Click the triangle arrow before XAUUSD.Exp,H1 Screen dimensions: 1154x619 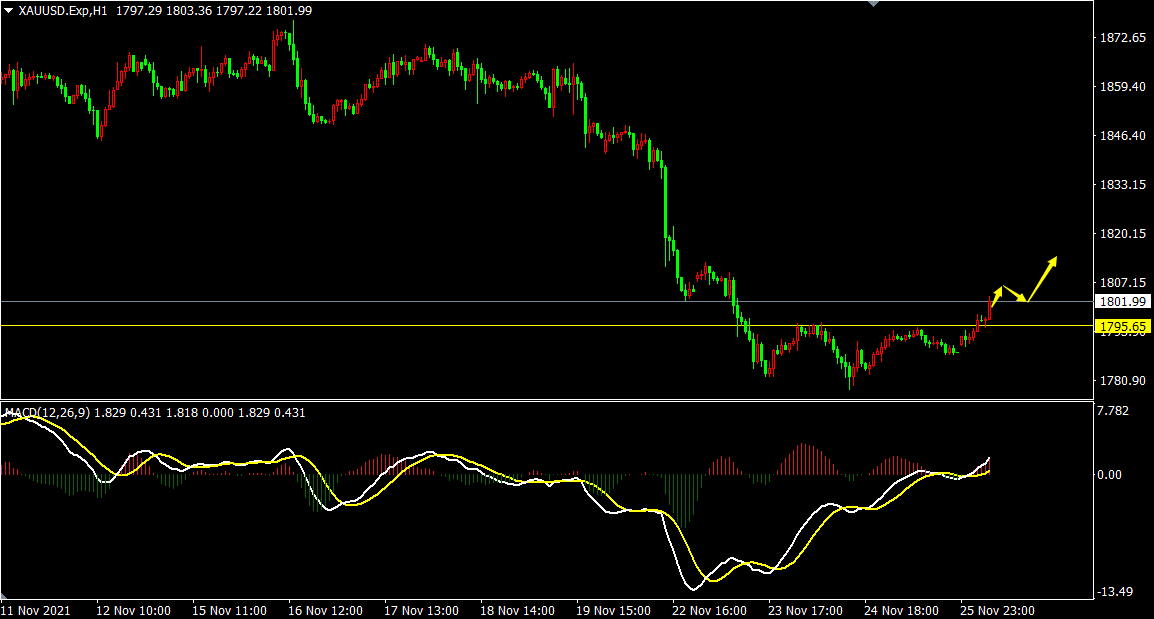(x=9, y=9)
